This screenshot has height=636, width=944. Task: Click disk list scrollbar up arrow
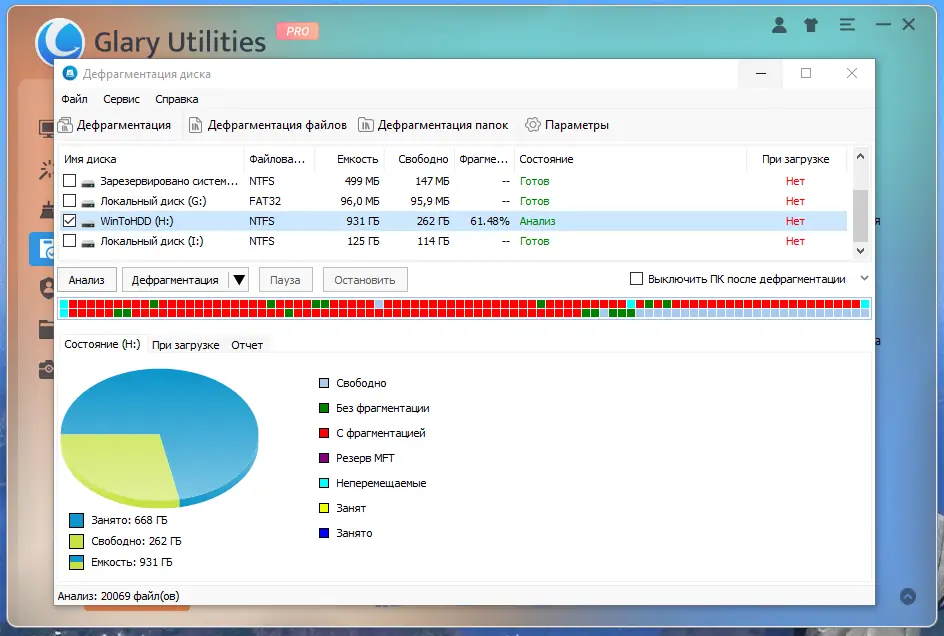[x=861, y=157]
